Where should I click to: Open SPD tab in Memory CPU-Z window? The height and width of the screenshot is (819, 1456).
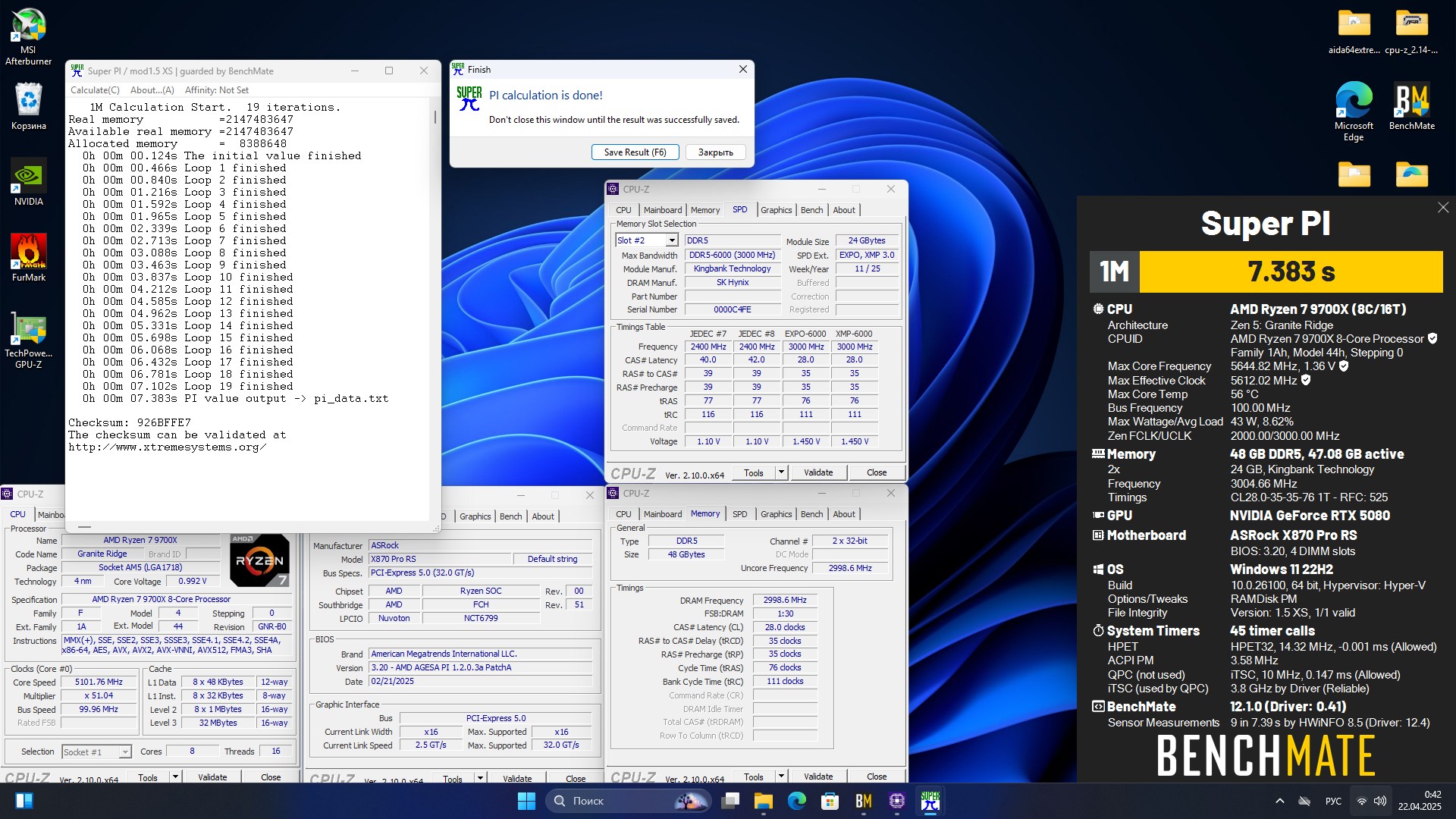739,514
